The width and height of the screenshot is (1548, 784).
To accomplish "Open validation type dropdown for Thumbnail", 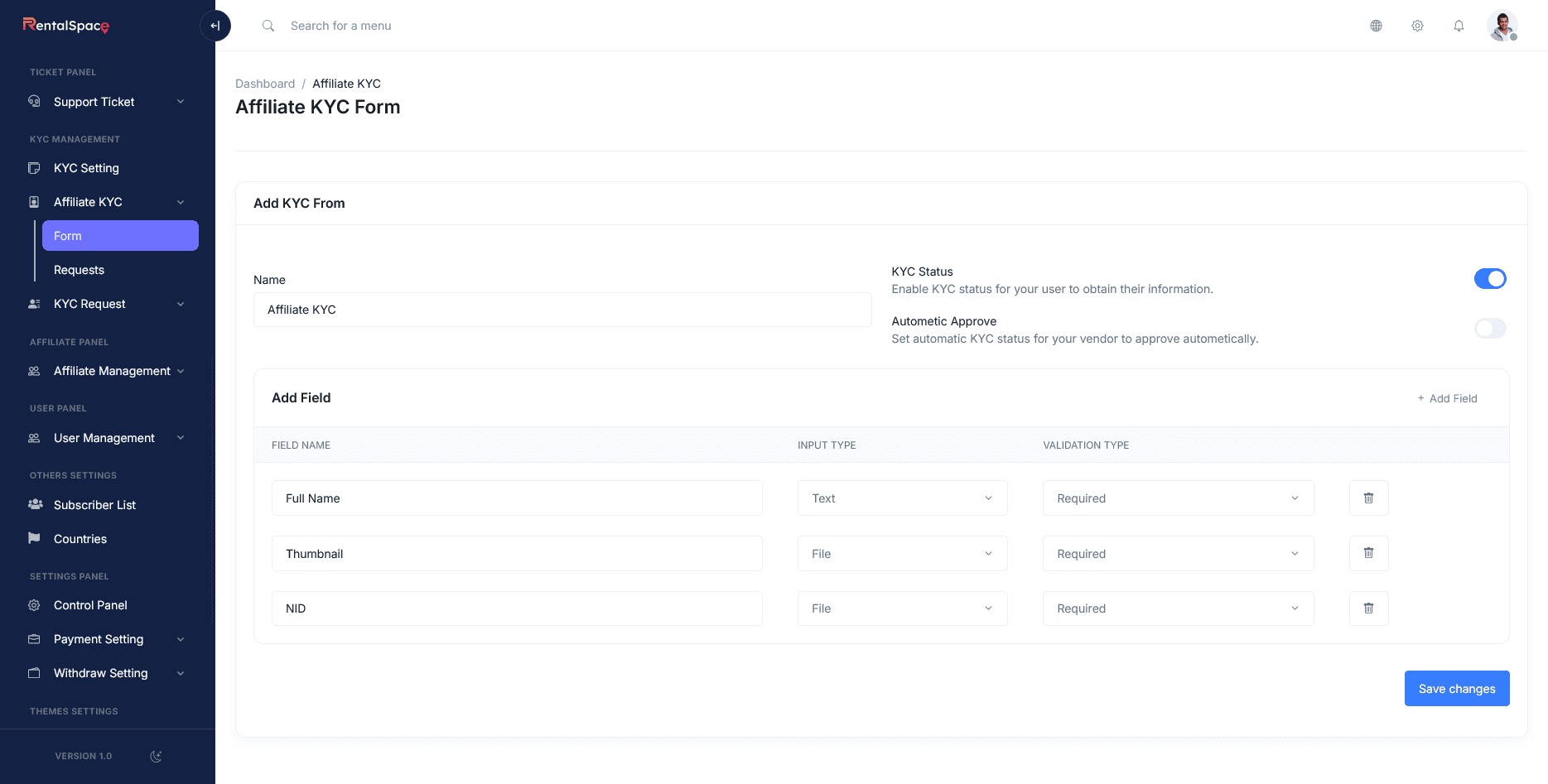I will pos(1177,554).
